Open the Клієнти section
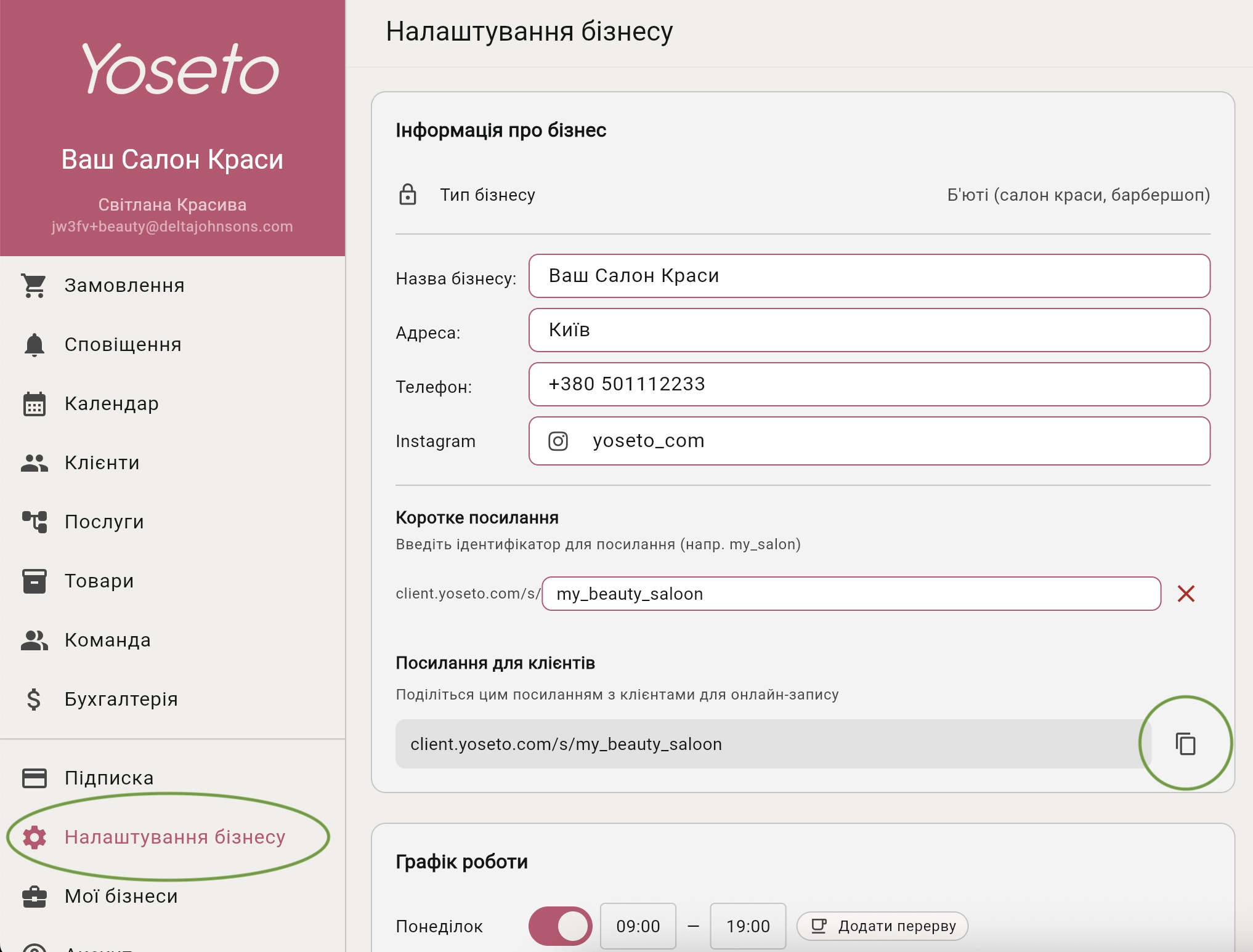This screenshot has height=952, width=1253. click(172, 463)
